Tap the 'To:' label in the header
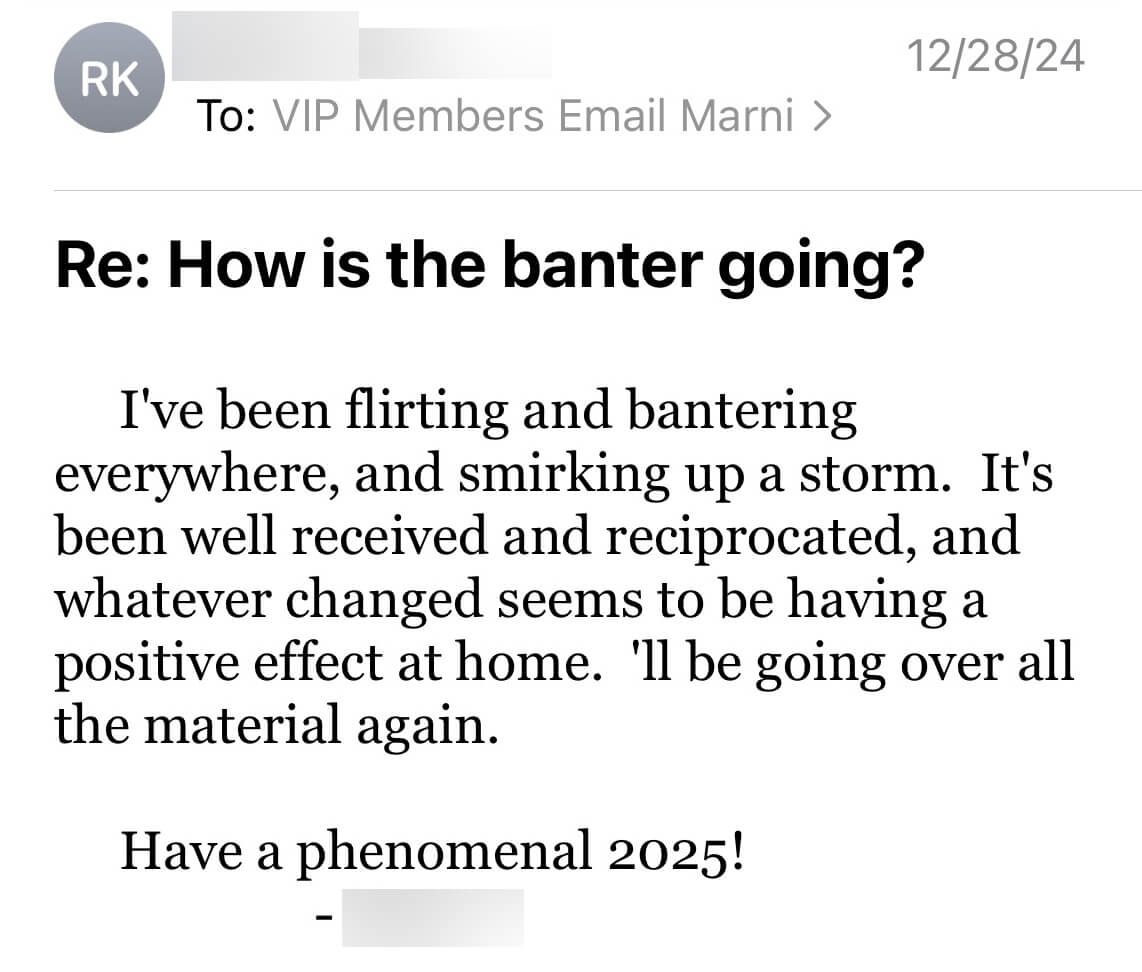The height and width of the screenshot is (972, 1142). [227, 116]
